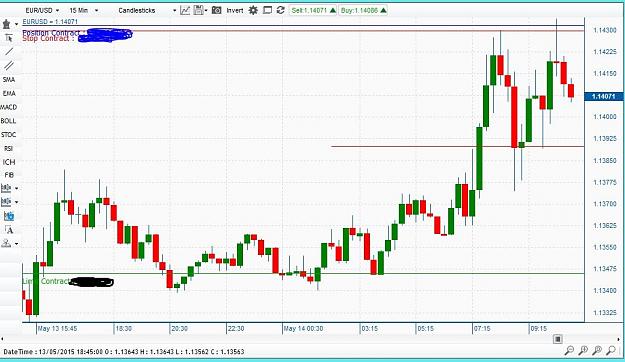
Task: Open the Candlesticks chart type dropdown
Action: pos(147,10)
